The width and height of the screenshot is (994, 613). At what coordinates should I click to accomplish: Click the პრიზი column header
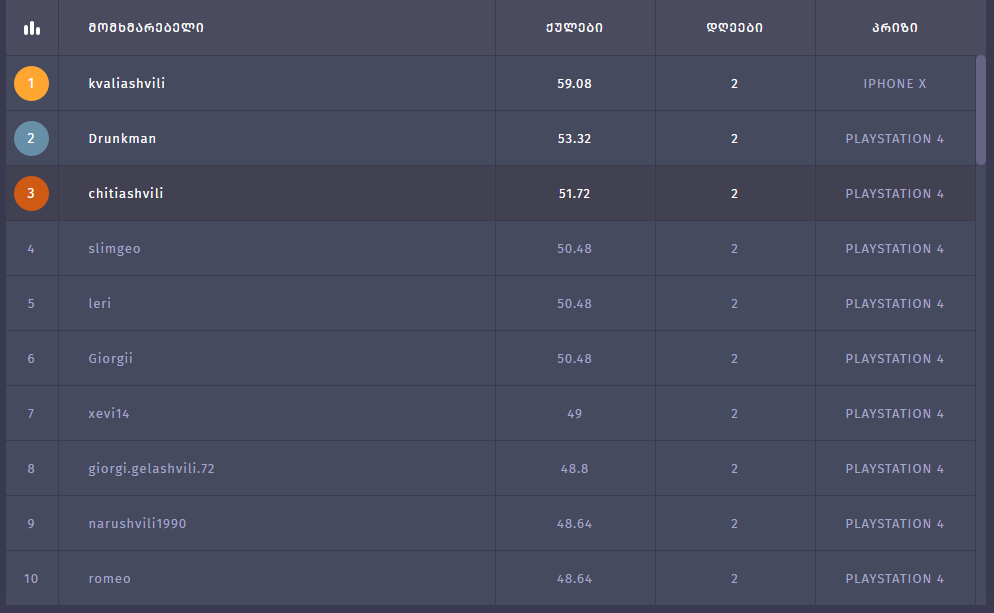(895, 28)
